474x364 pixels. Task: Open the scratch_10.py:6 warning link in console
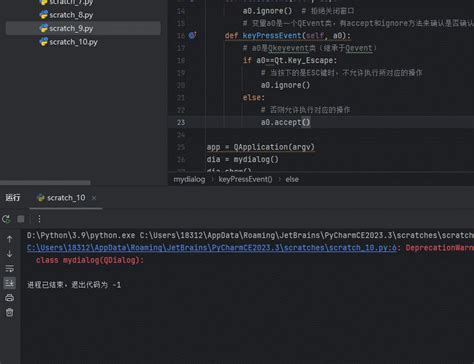click(212, 248)
